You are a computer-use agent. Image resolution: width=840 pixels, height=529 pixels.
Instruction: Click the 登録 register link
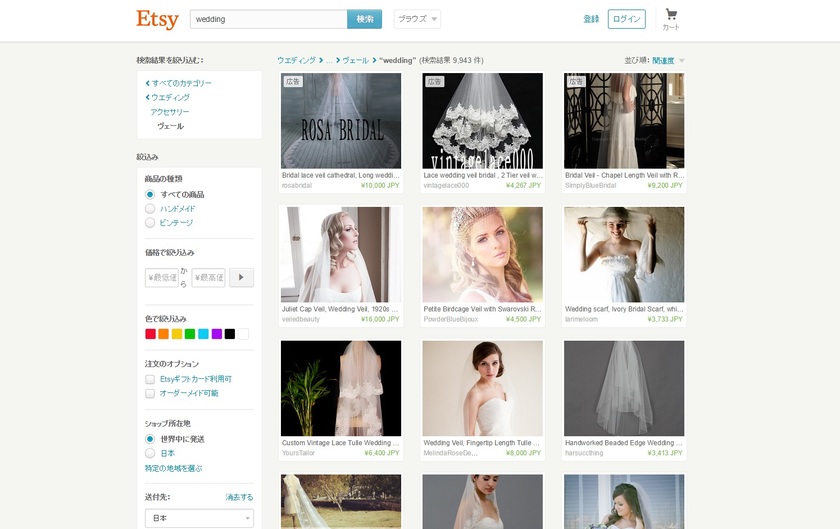(x=591, y=19)
